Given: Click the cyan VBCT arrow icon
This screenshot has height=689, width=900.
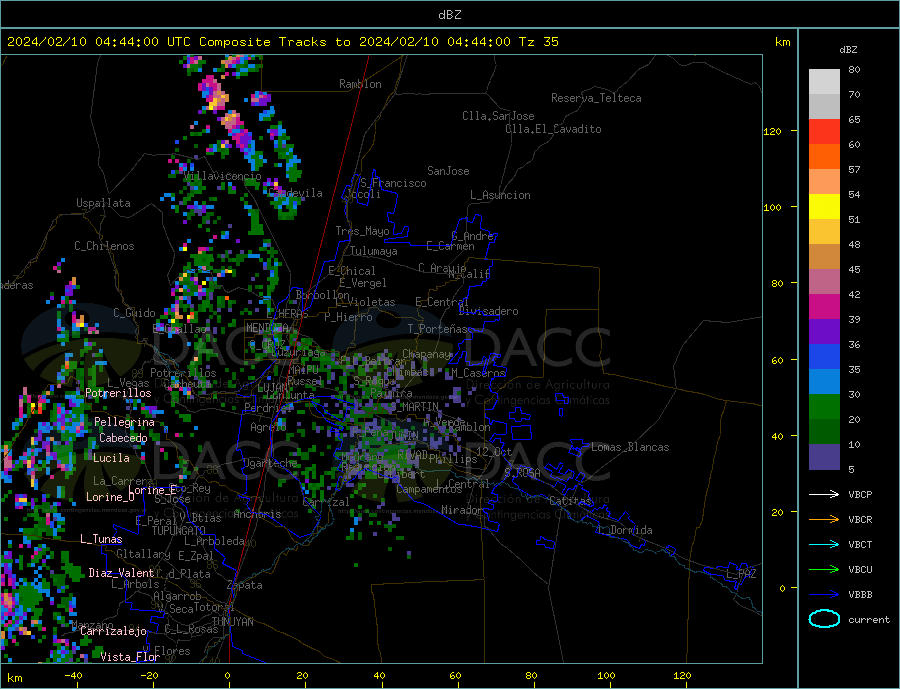Looking at the screenshot, I should pyautogui.click(x=824, y=544).
